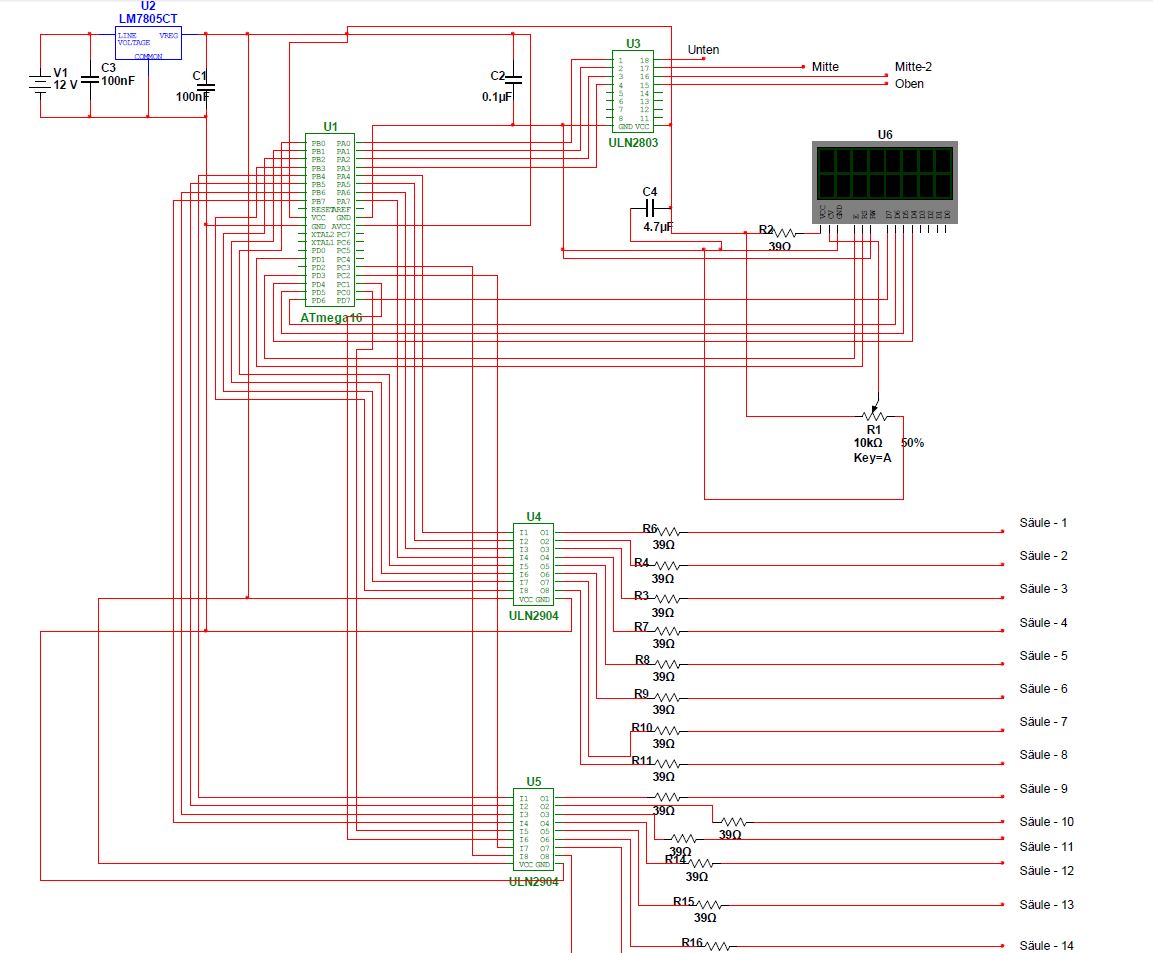Viewport: 1153px width, 953px height.
Task: Click the 'Säule - 13' label
Action: click(x=1046, y=905)
